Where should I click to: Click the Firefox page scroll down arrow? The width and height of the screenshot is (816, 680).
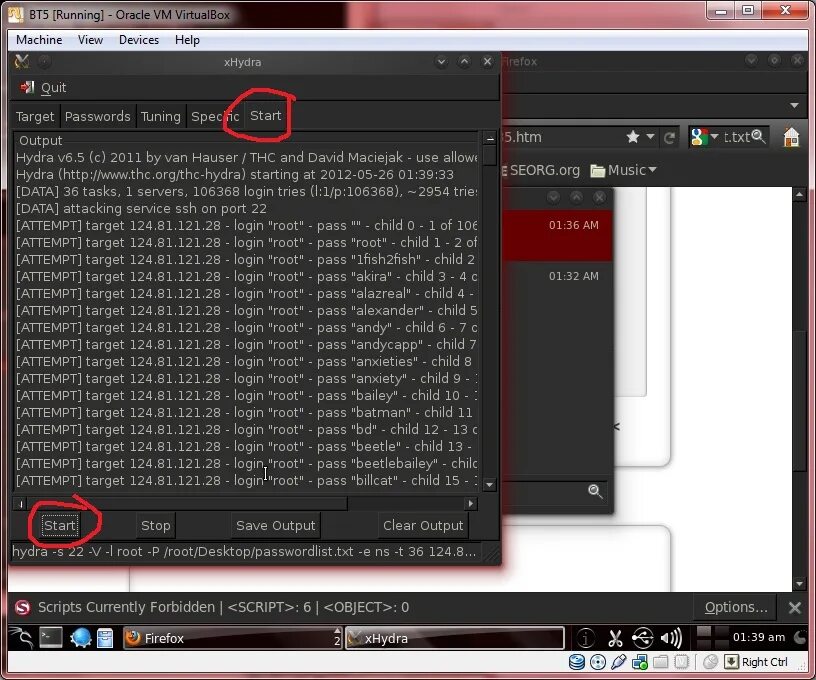point(800,584)
